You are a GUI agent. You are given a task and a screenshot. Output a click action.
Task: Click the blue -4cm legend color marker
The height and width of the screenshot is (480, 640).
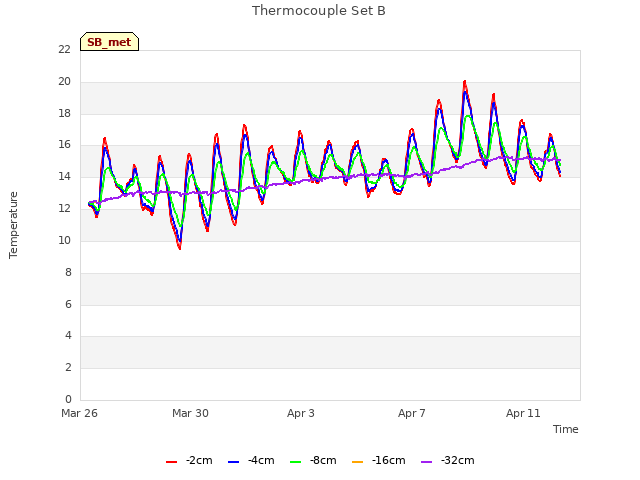[233, 462]
